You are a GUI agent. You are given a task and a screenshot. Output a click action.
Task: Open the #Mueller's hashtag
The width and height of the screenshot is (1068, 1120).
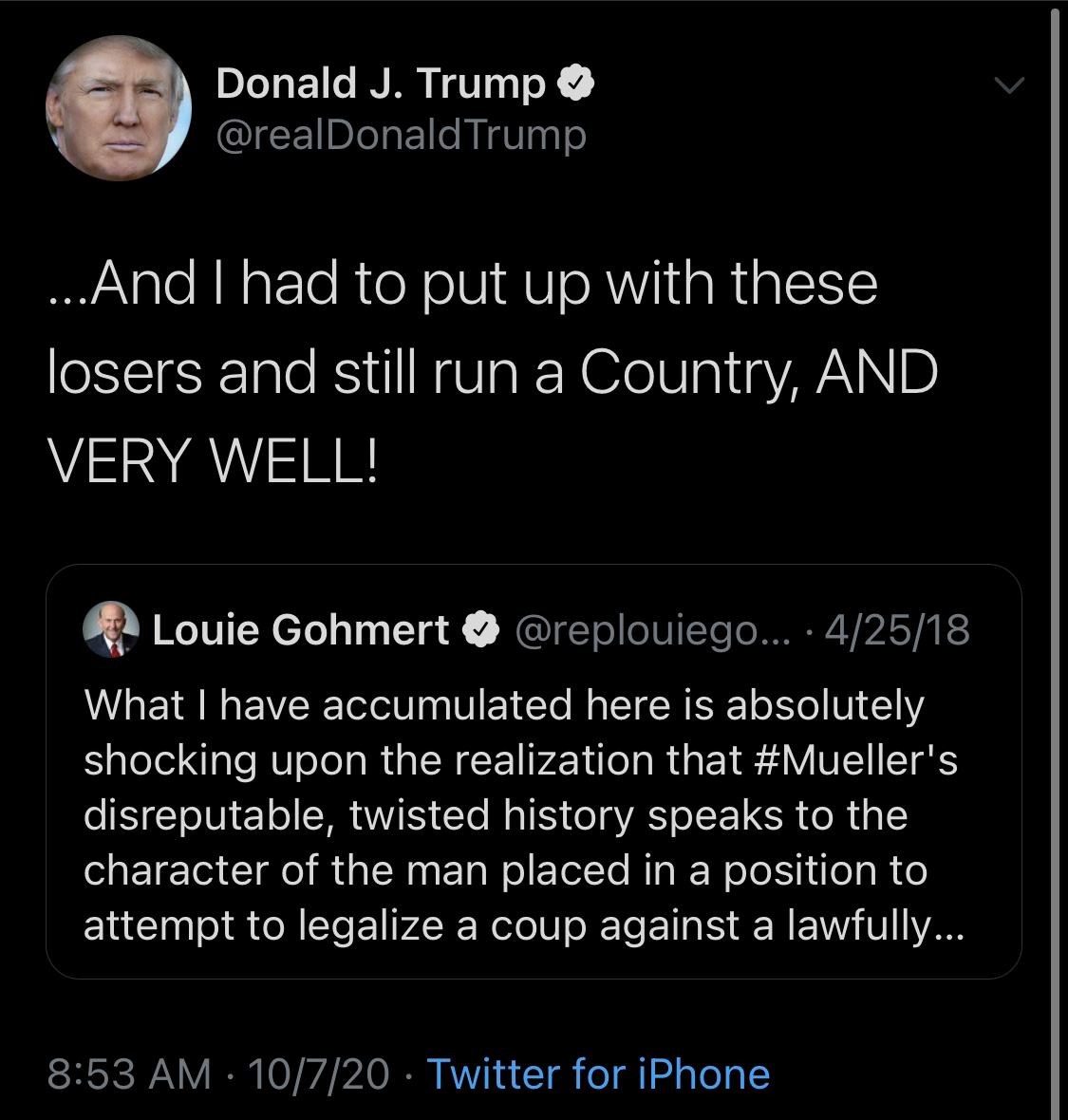point(856,760)
